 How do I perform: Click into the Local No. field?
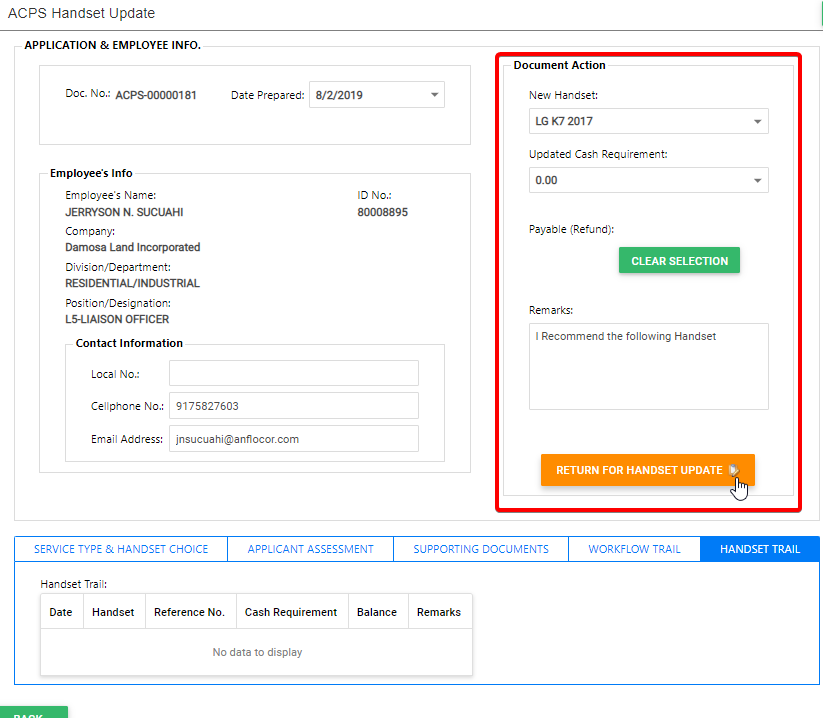tap(293, 374)
